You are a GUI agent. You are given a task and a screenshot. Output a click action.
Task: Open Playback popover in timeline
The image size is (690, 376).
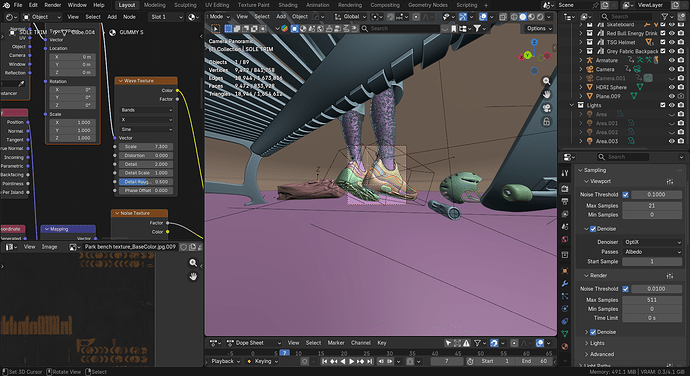(225, 361)
